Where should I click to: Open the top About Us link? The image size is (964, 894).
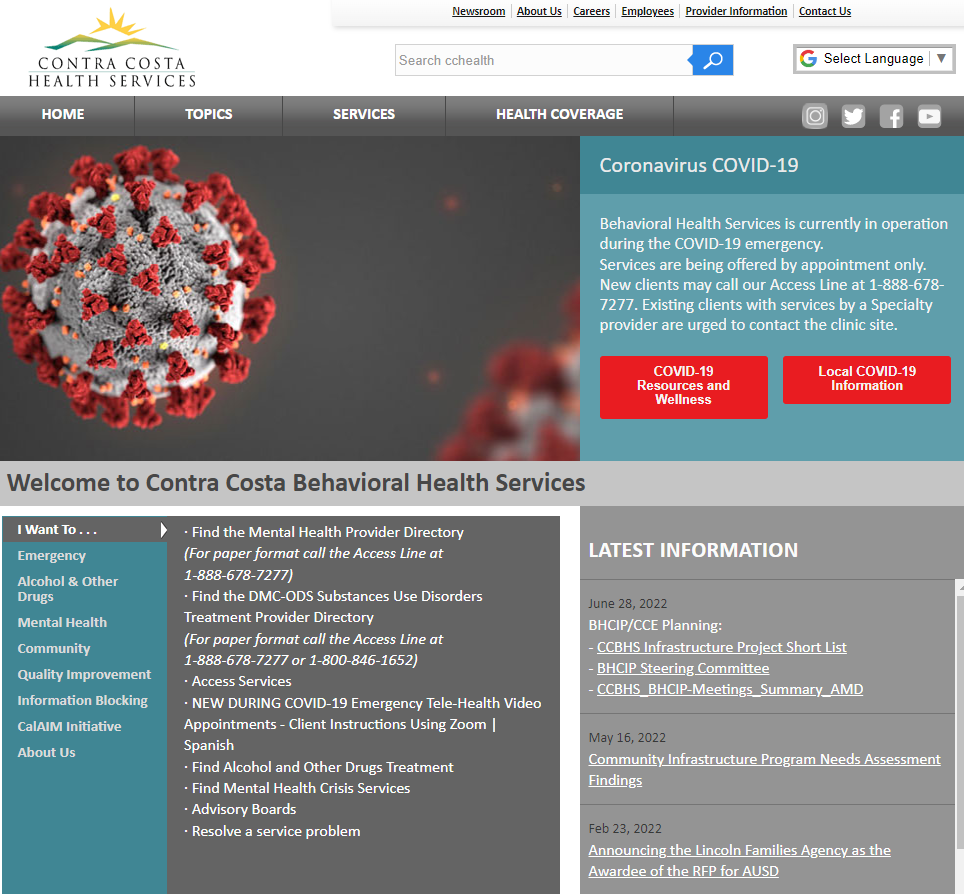(x=539, y=11)
